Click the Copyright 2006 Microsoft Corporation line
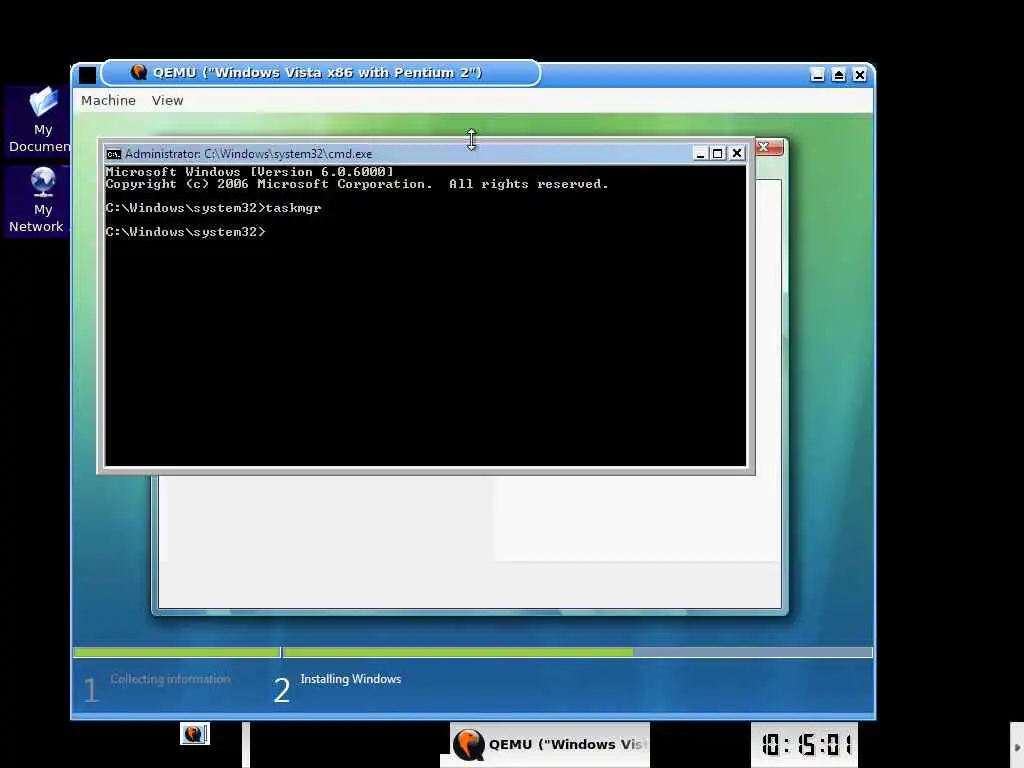 [x=357, y=184]
